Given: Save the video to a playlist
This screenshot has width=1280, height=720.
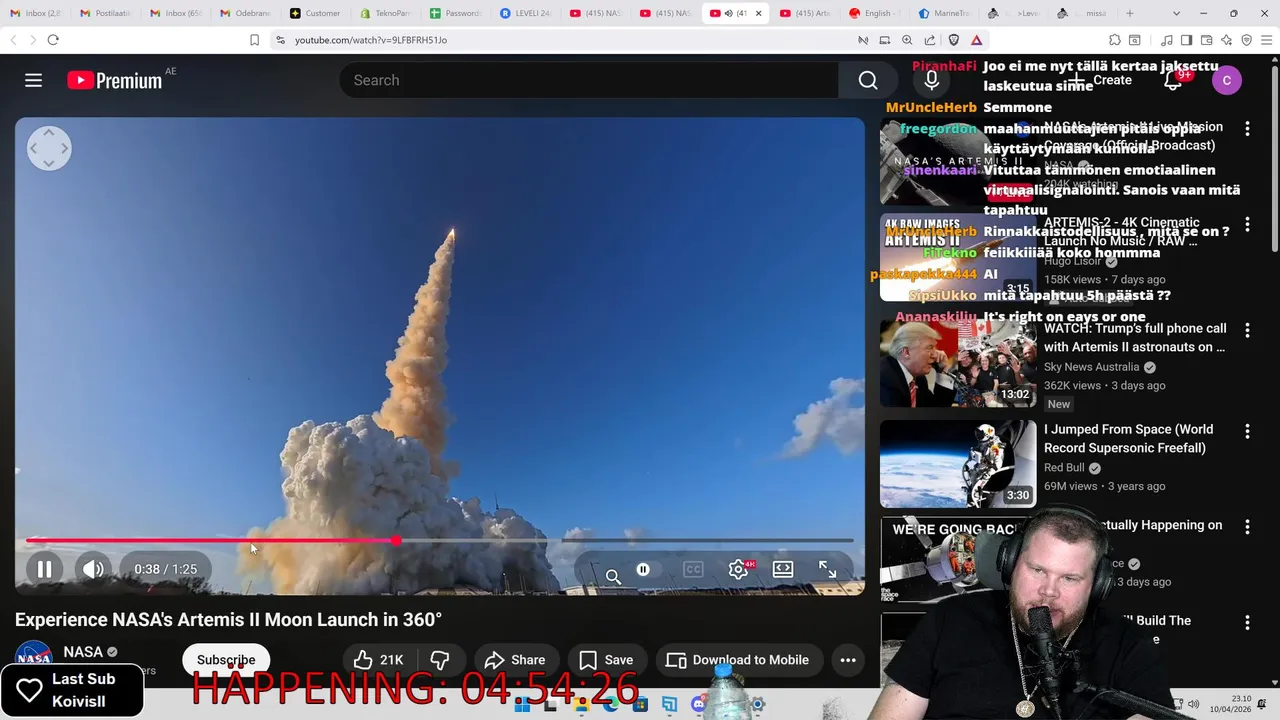Looking at the screenshot, I should 606,660.
